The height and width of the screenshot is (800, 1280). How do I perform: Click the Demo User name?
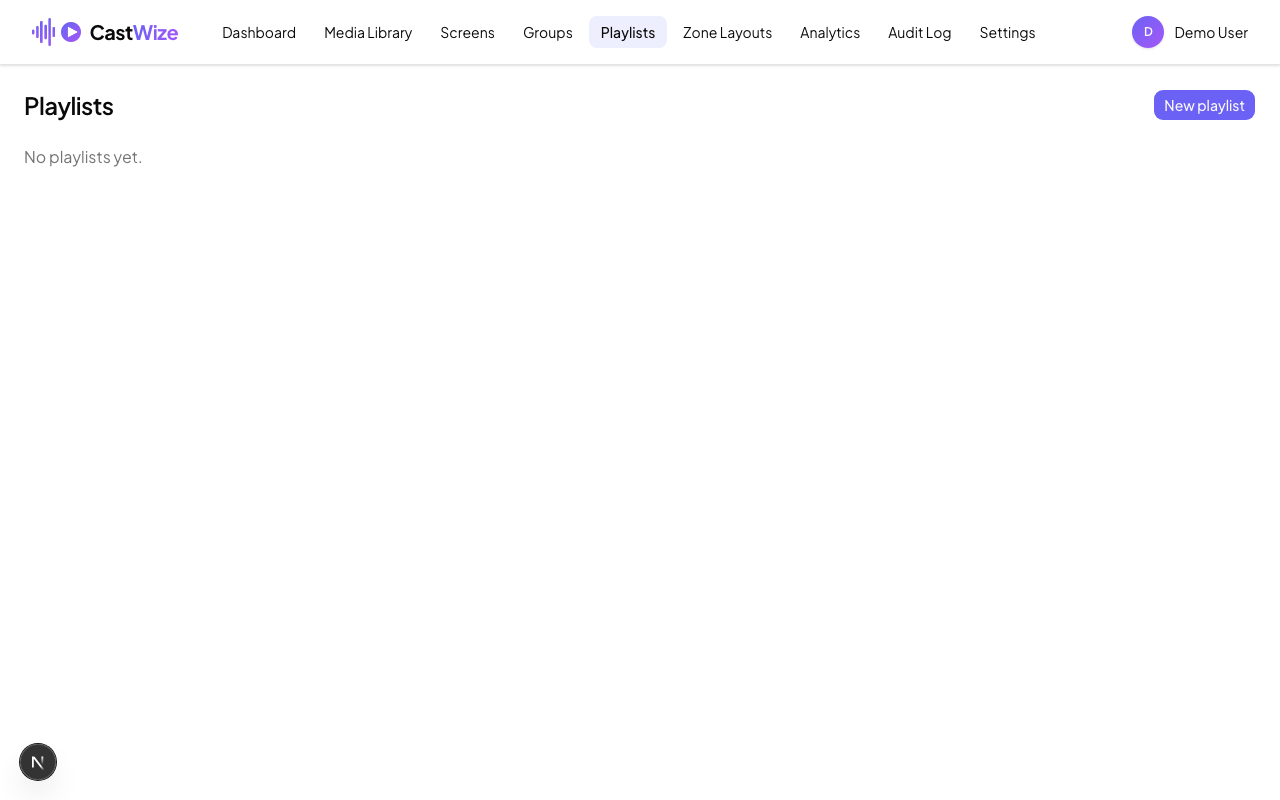tap(1211, 32)
